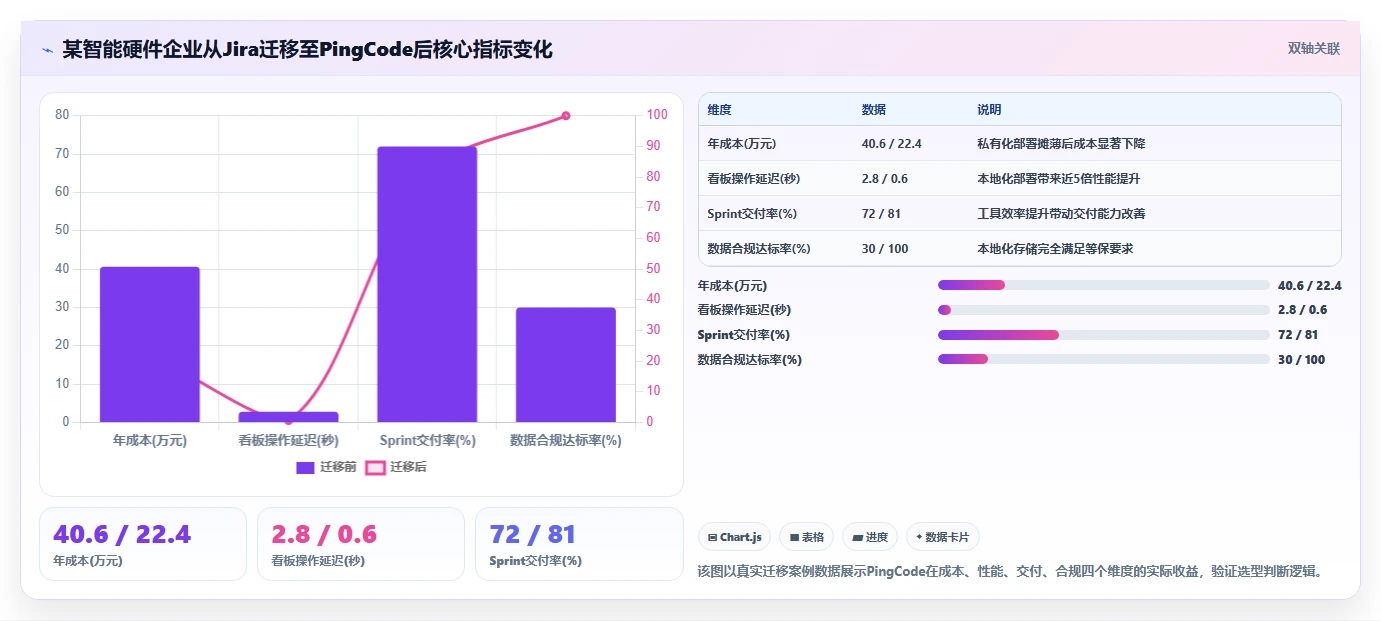Screen dimensions: 1381x621
Task: Open the 40.6 / 22.4 stat card
Action: point(142,544)
